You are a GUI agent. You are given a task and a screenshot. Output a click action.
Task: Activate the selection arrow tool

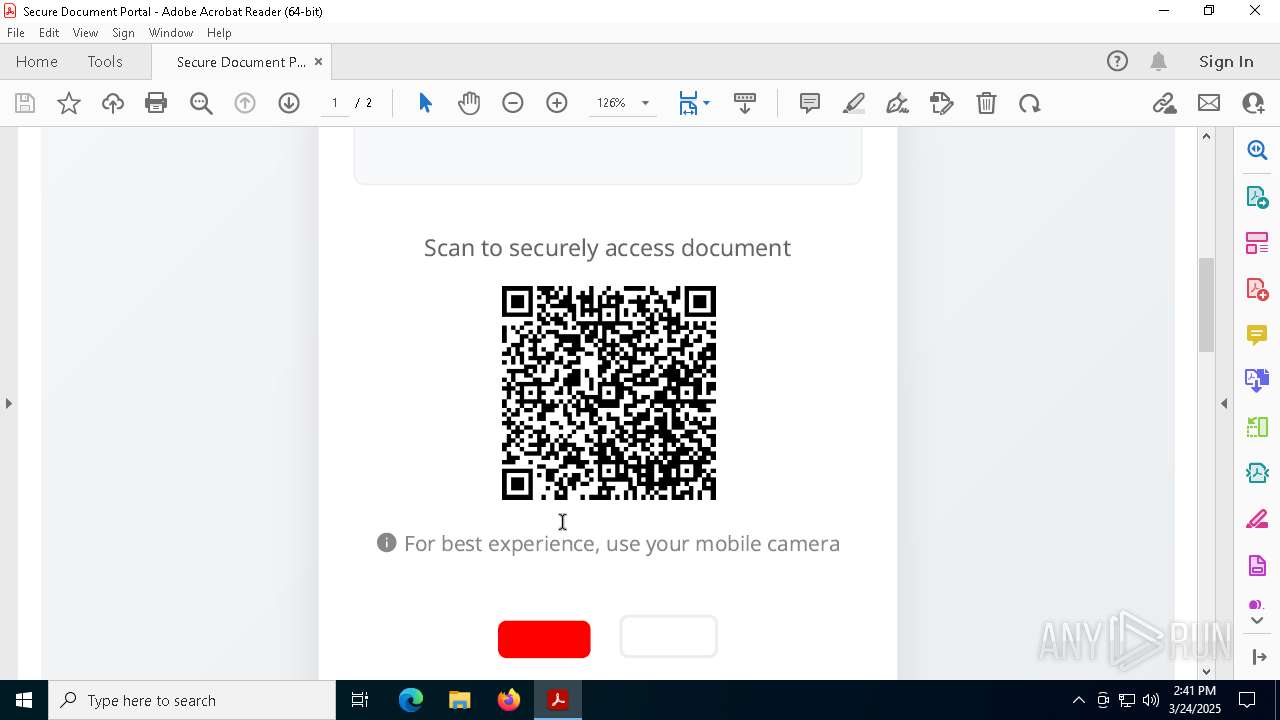pyautogui.click(x=425, y=103)
